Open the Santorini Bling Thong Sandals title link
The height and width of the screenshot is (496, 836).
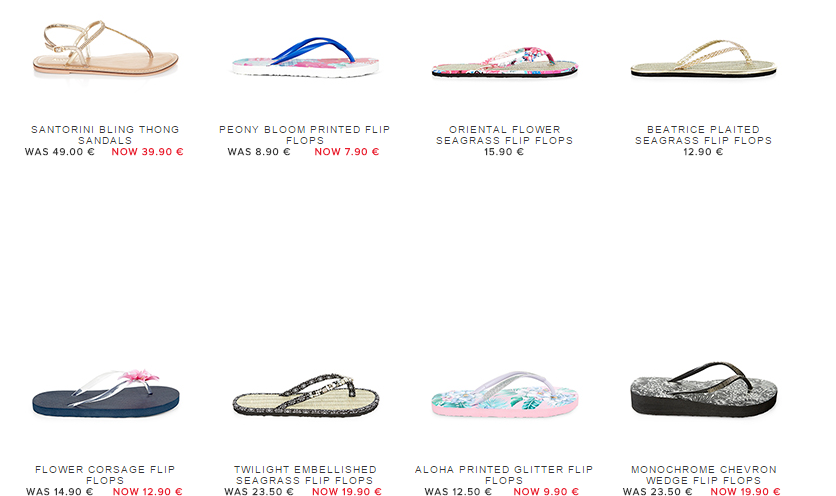105,135
